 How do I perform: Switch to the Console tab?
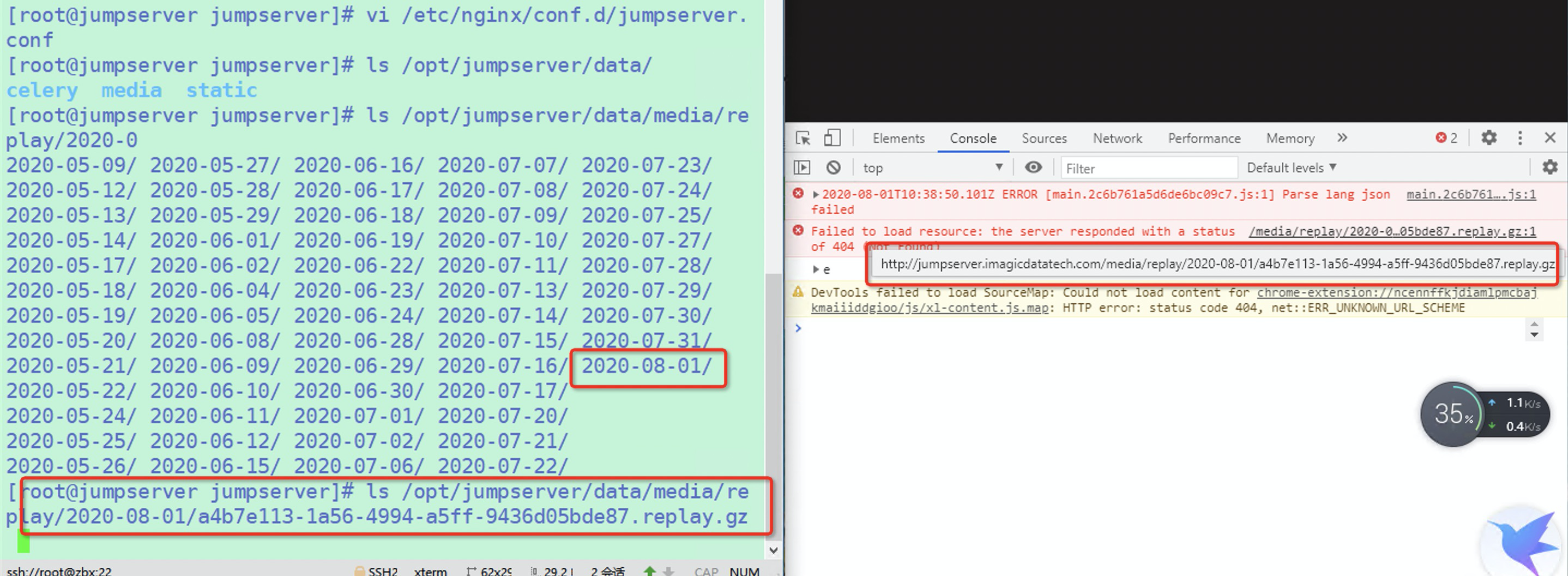973,138
